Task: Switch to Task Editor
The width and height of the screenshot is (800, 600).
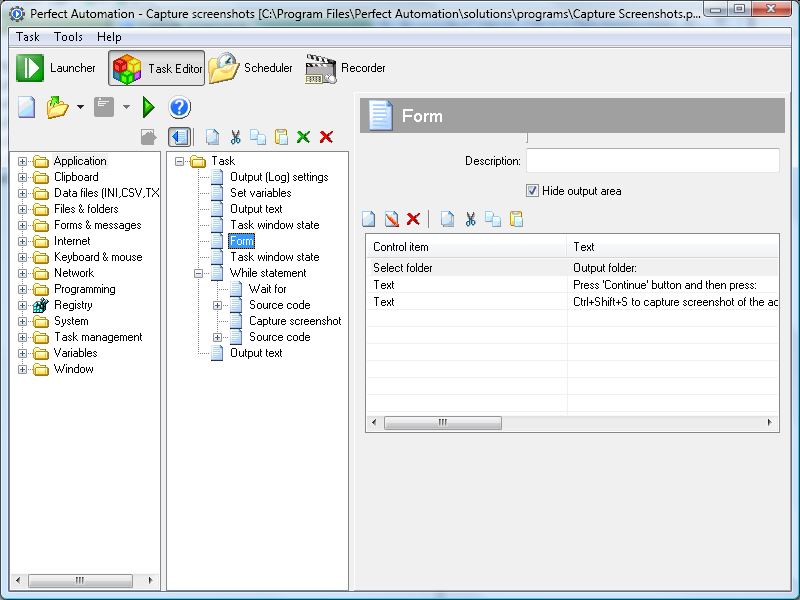Action: (x=157, y=68)
